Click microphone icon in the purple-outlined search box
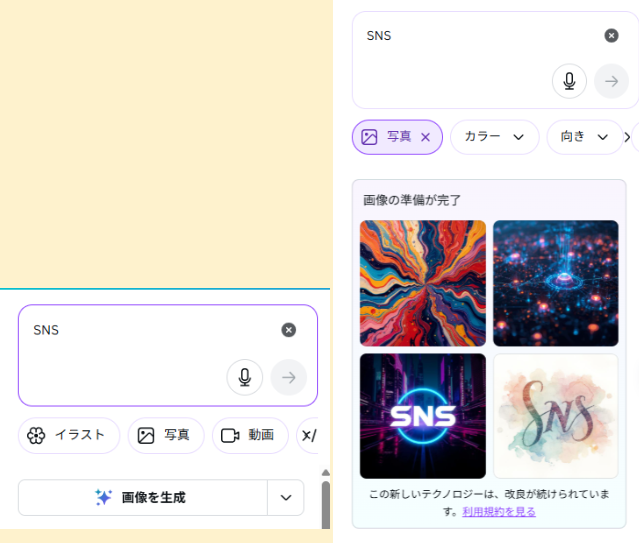Viewport: 639px width, 543px height. tap(244, 377)
